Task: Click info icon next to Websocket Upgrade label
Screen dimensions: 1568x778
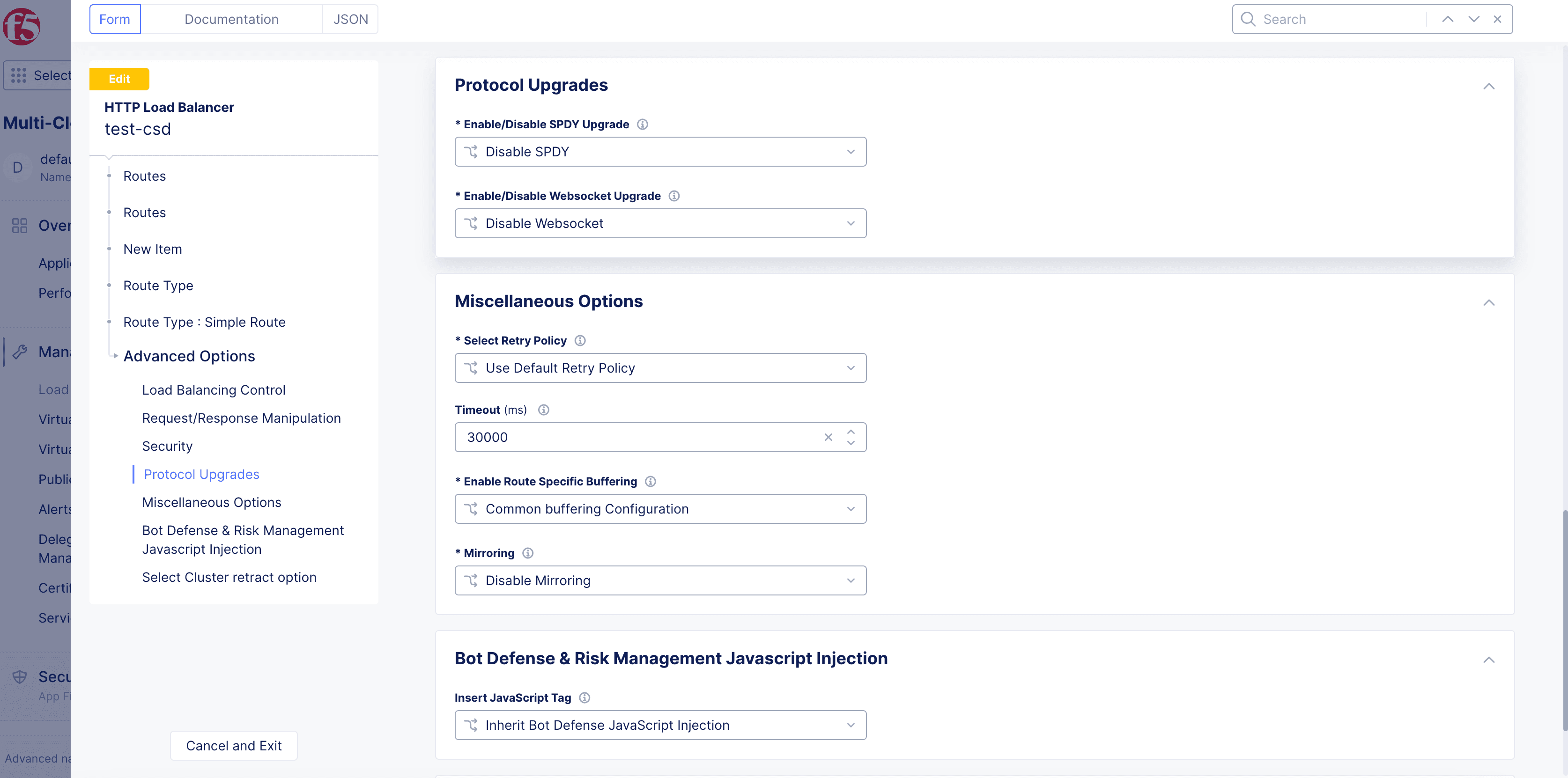Action: coord(674,196)
